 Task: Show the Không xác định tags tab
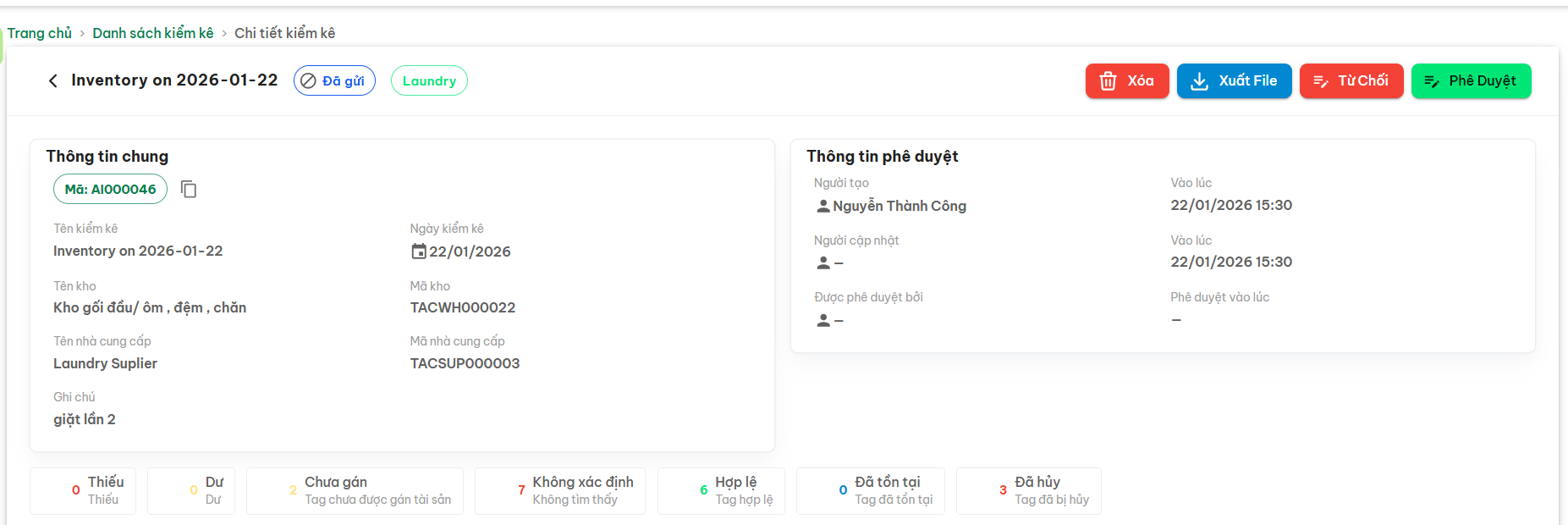(559, 490)
